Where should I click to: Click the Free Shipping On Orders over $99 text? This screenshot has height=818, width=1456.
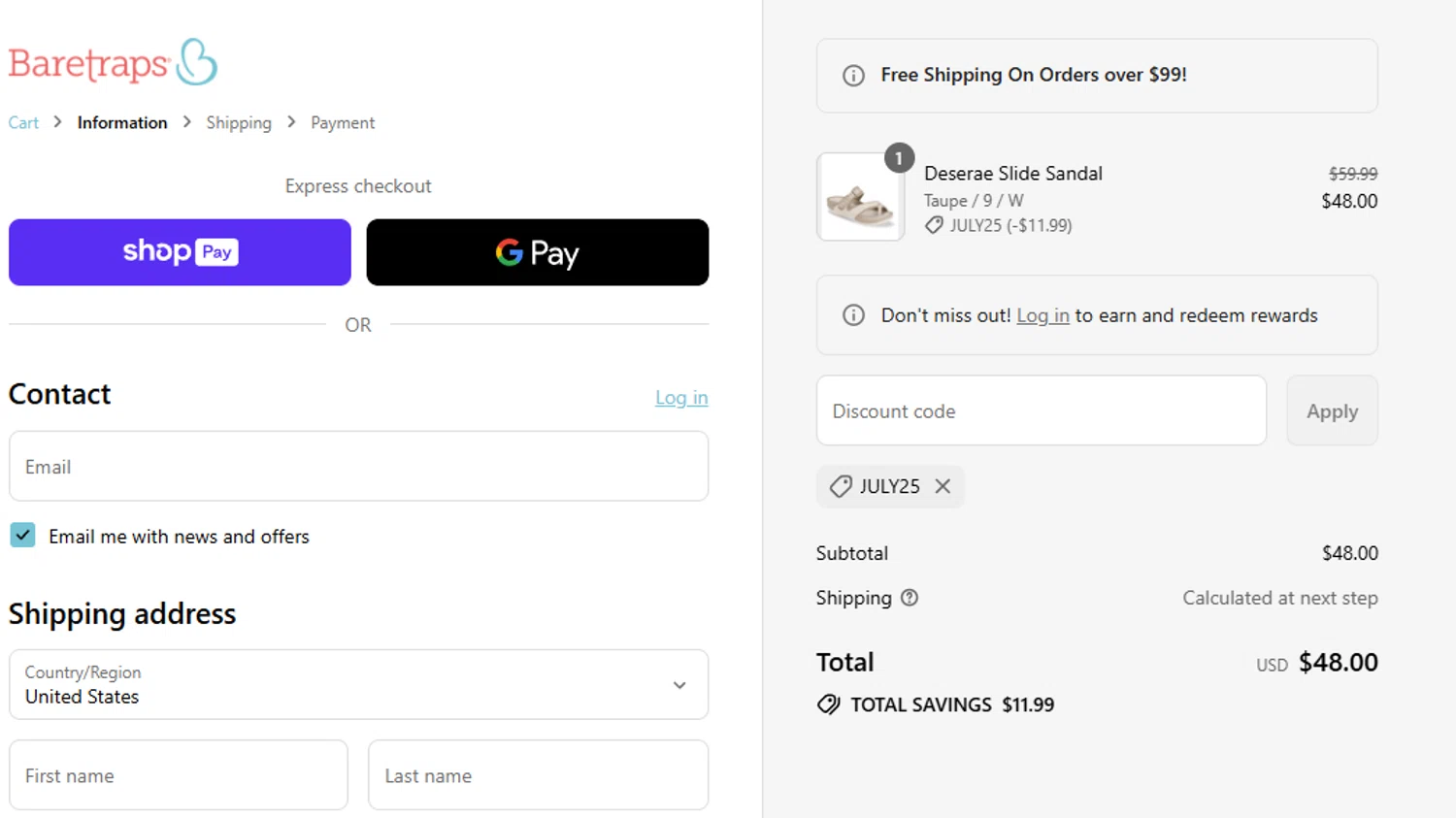1033,75
